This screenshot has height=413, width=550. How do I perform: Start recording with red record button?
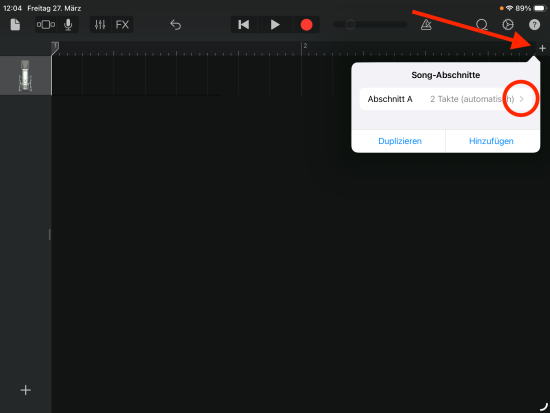click(306, 25)
